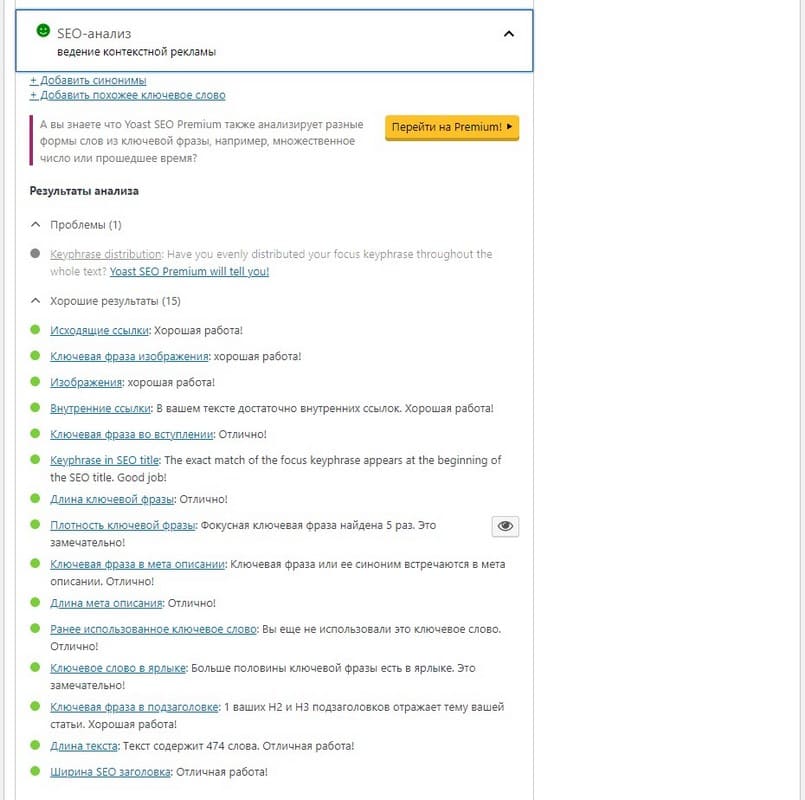Click the Ширина SEO заголовка link
The image size is (805, 800).
click(x=110, y=772)
